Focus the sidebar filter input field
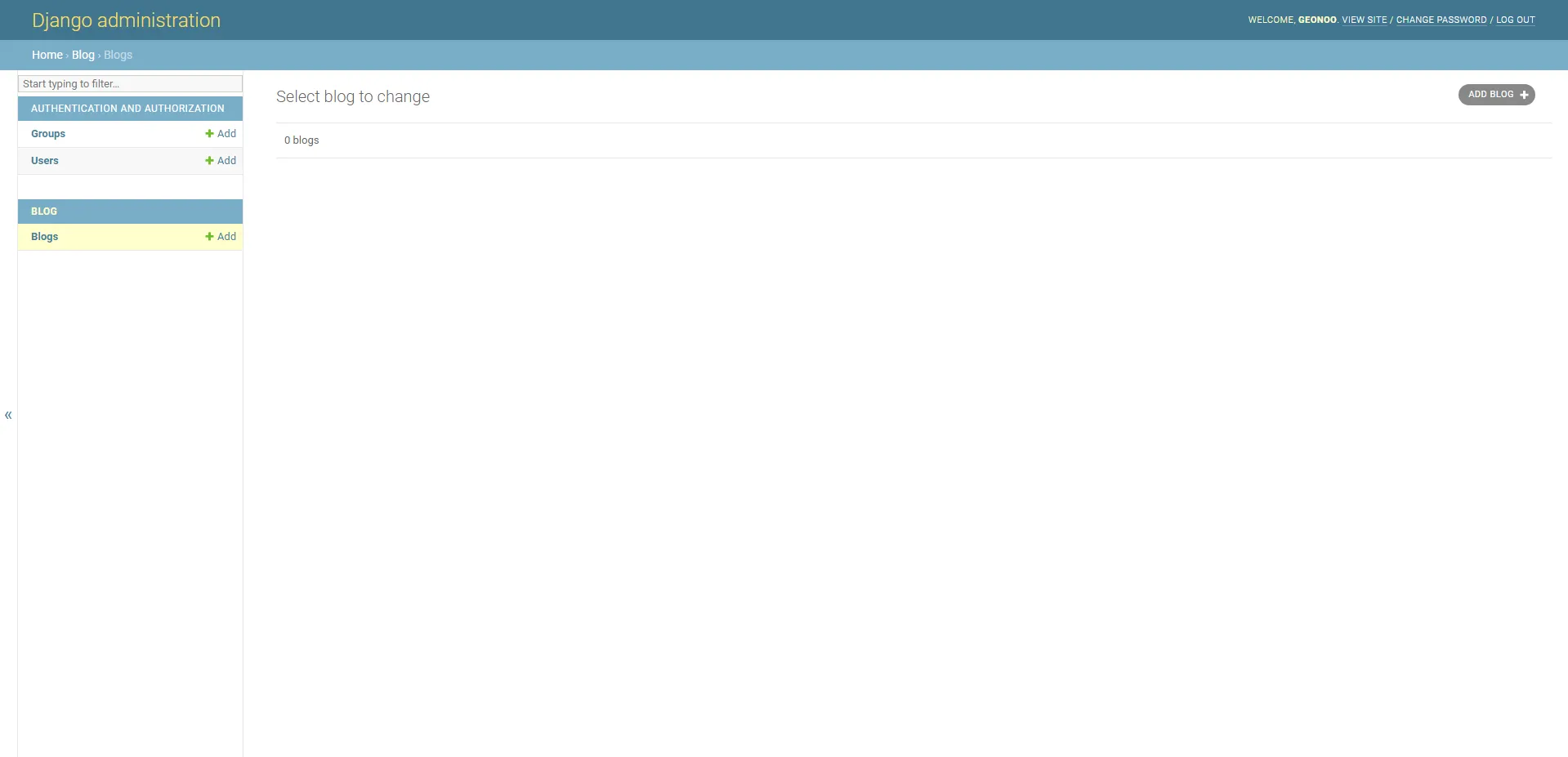The height and width of the screenshot is (757, 1568). pyautogui.click(x=130, y=84)
